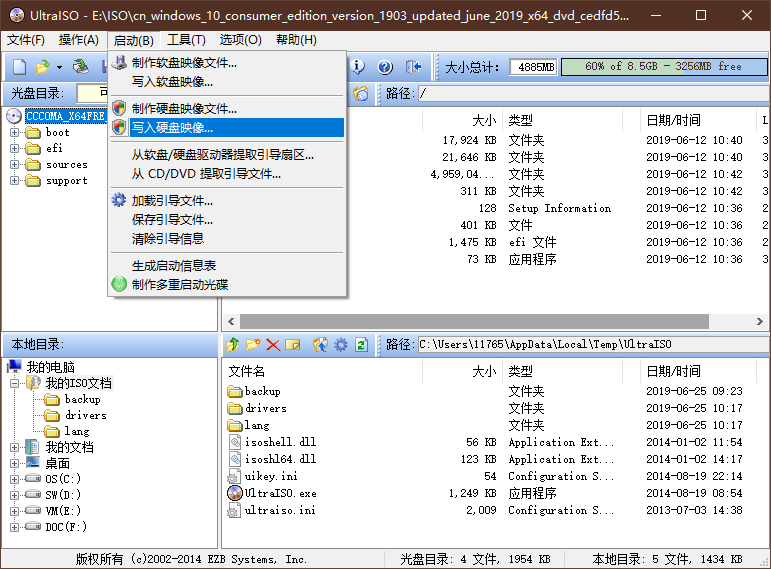Click the 60% of 8.5GB capacity bar
The image size is (771, 569).
664,67
